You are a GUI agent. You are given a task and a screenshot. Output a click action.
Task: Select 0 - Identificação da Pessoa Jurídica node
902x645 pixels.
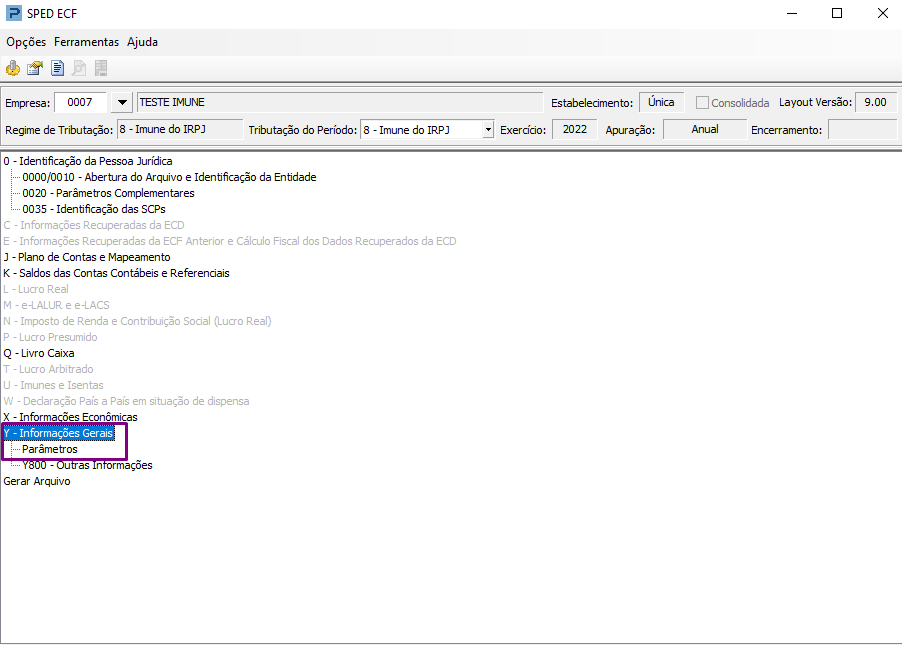click(88, 161)
